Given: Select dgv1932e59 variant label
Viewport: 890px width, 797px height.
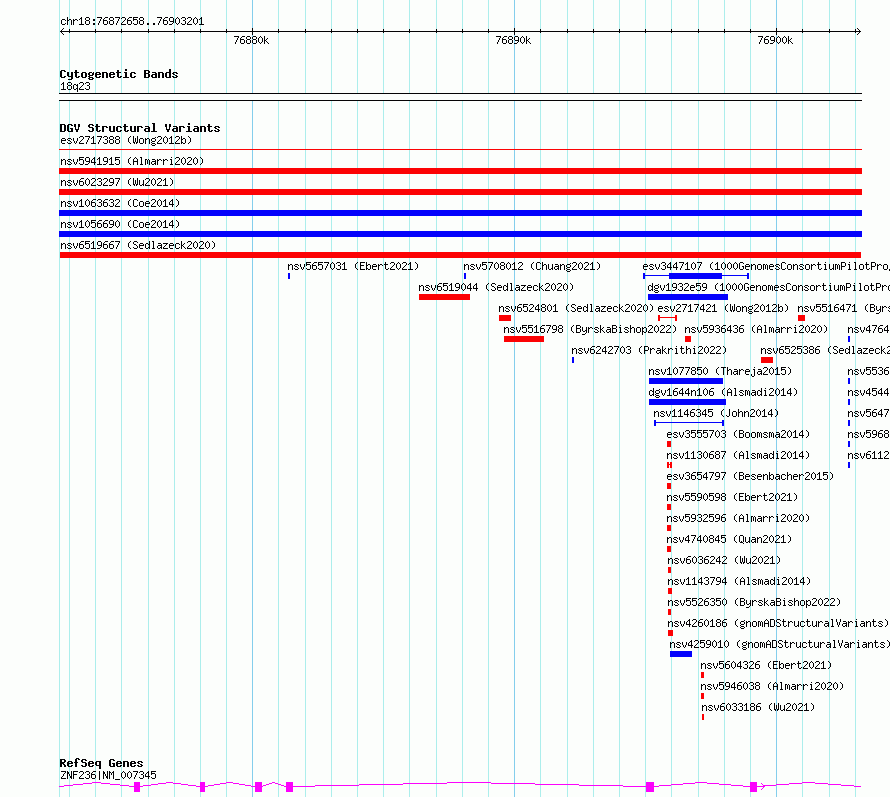Looking at the screenshot, I should click(769, 287).
